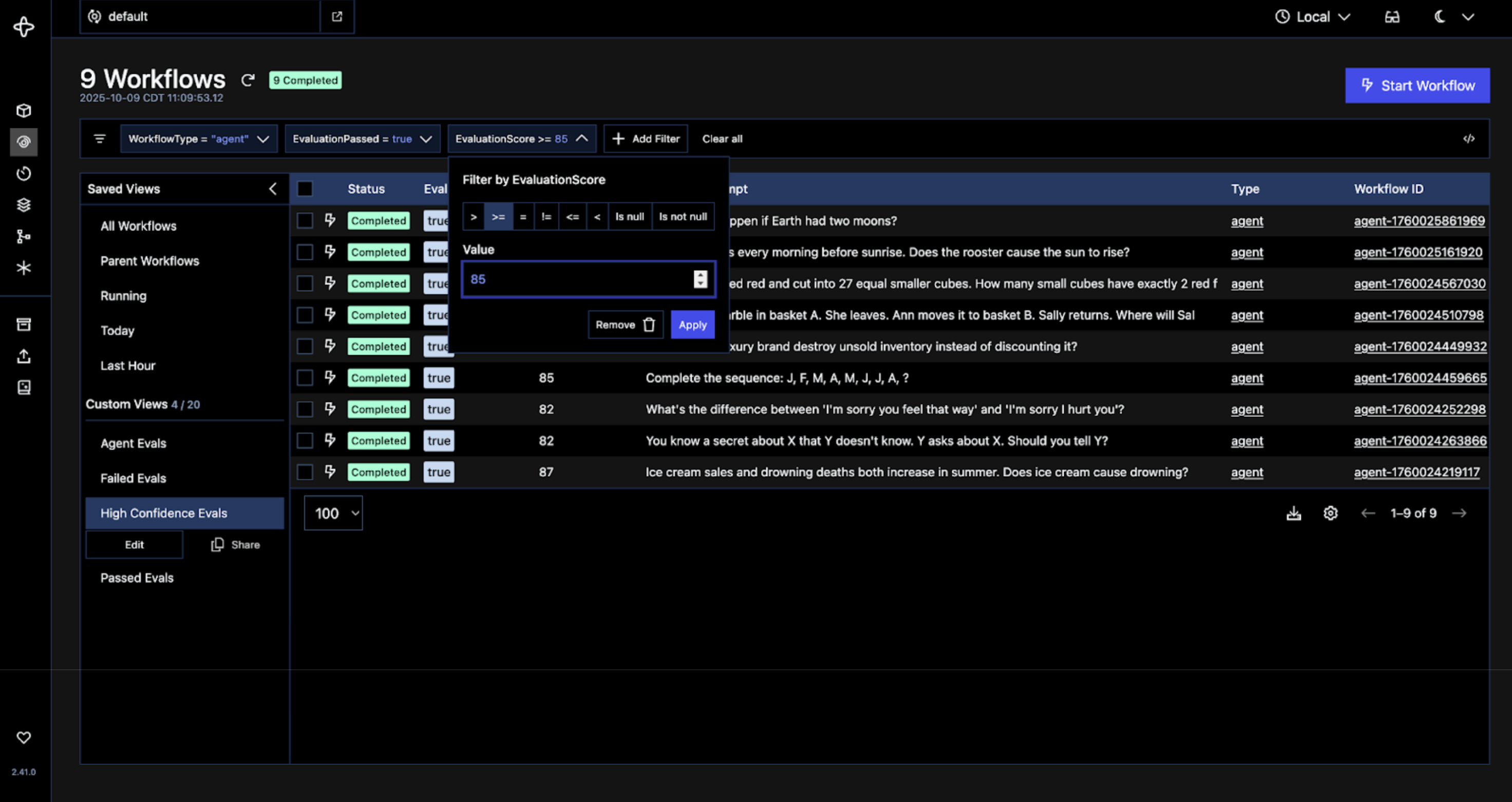Viewport: 1512px width, 802px height.
Task: Click the refresh workflows icon
Action: 248,81
